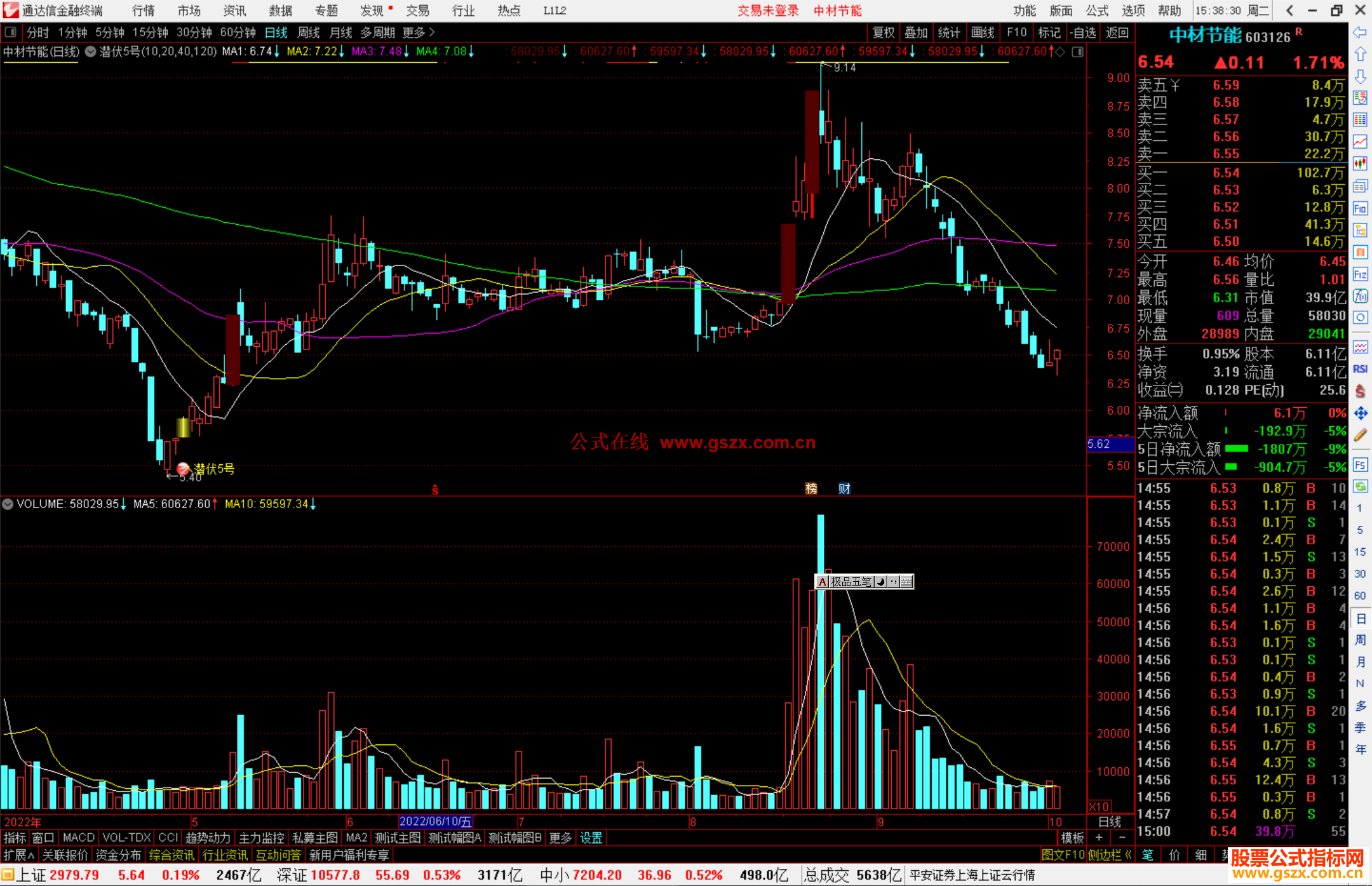Switch to 15-minute period in sidebar
This screenshot has width=1372, height=886.
(x=1359, y=552)
